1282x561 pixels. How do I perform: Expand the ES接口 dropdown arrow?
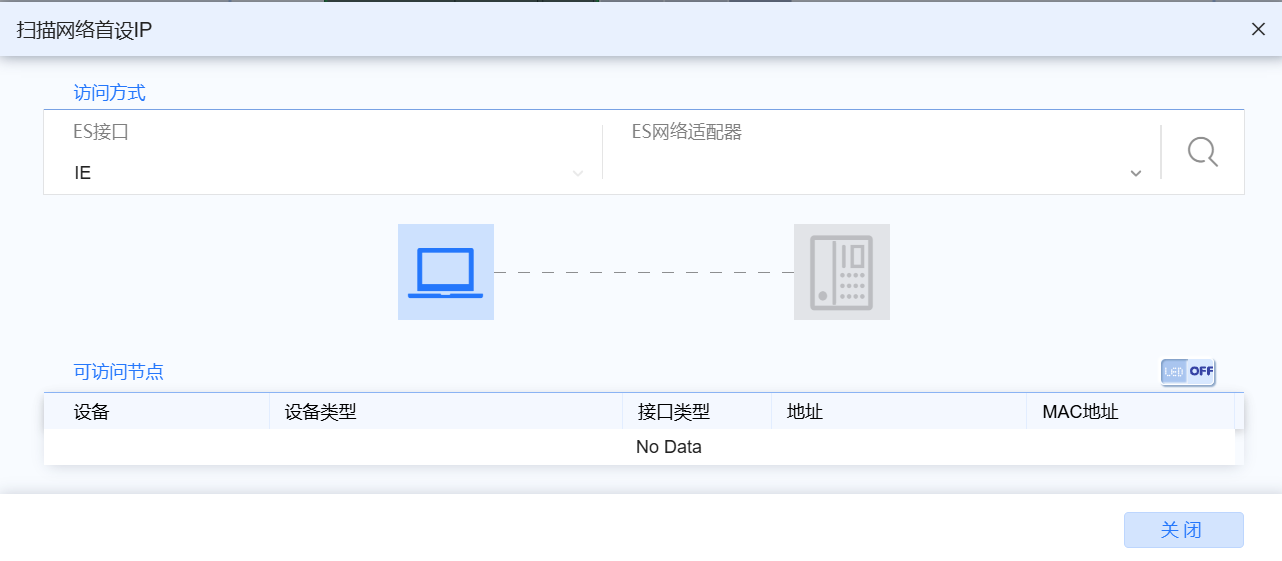pos(577,174)
